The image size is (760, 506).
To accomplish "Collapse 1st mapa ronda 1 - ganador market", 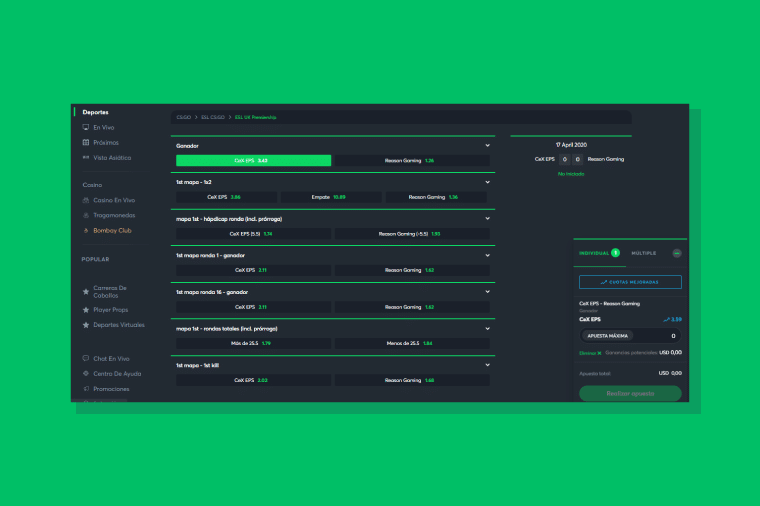I will 488,255.
